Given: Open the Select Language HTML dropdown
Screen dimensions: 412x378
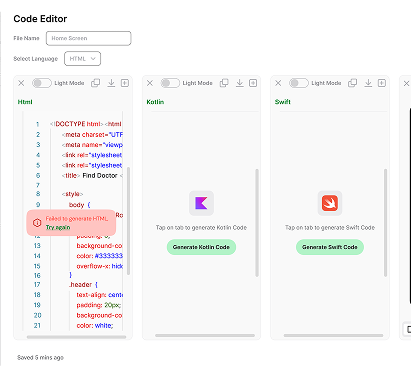Looking at the screenshot, I should pos(82,59).
